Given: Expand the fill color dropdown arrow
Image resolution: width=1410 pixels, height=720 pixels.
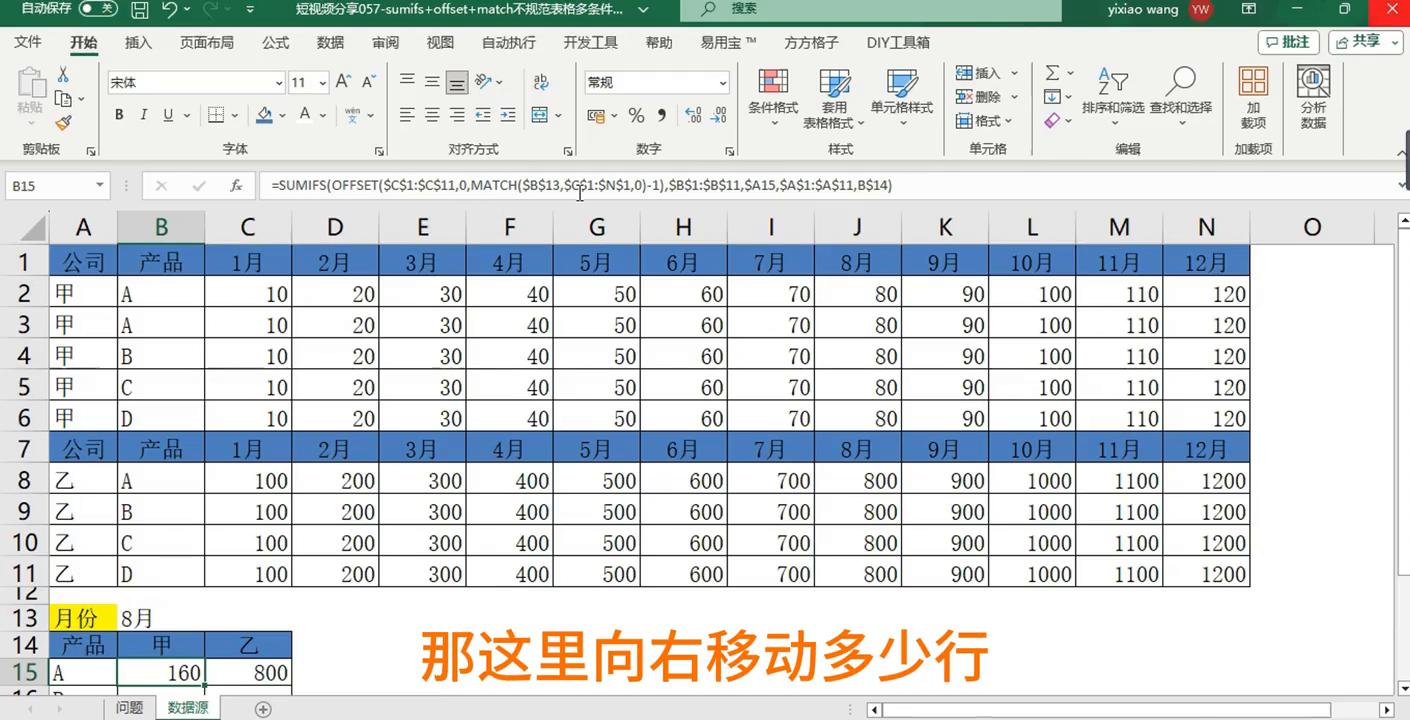Looking at the screenshot, I should (x=280, y=116).
